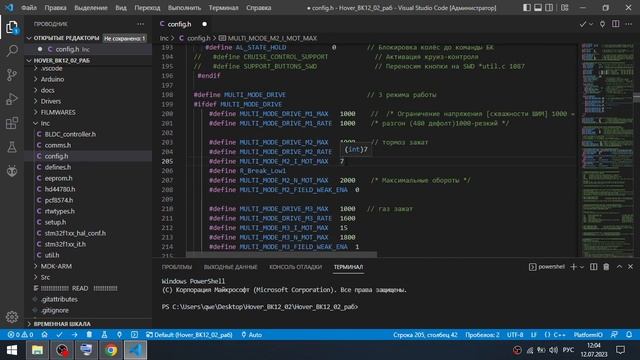
Task: Open the Run and Debug view
Action: point(12,99)
